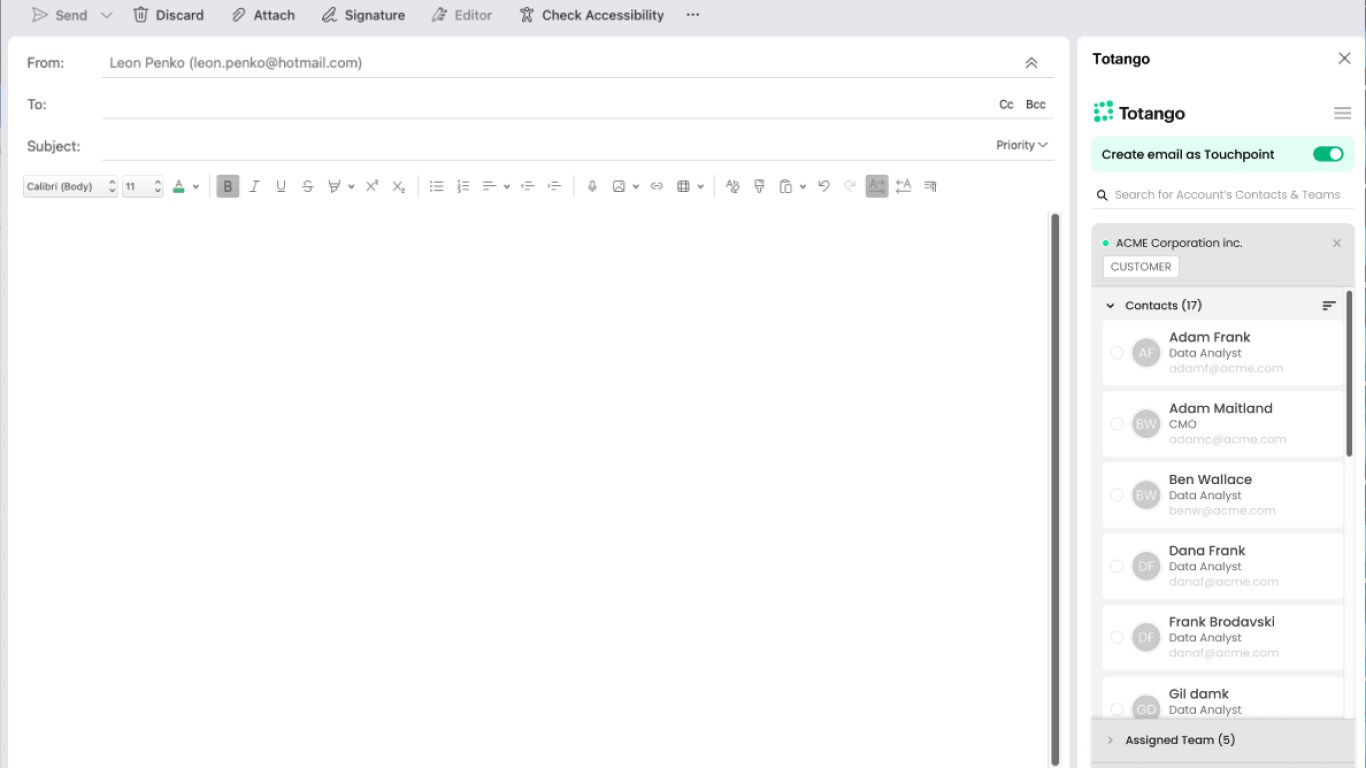Insert a hyperlink
This screenshot has width=1366, height=768.
(657, 186)
